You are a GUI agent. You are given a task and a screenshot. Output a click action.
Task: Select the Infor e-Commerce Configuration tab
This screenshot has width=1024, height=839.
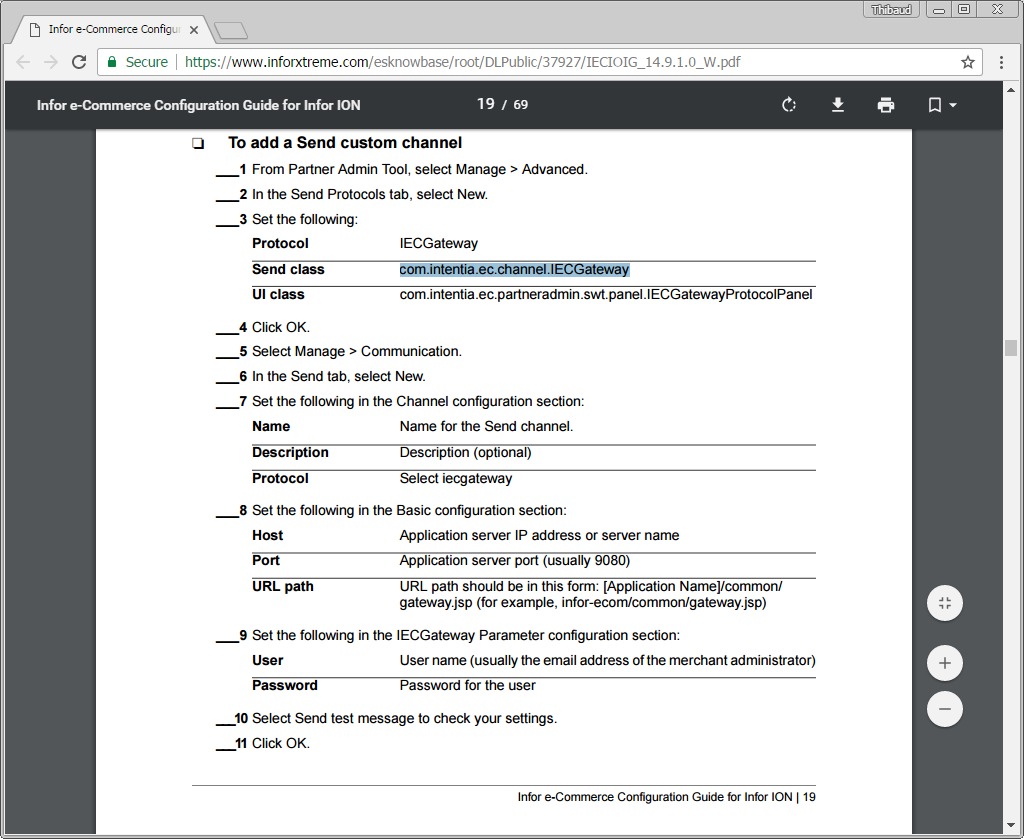coord(105,30)
